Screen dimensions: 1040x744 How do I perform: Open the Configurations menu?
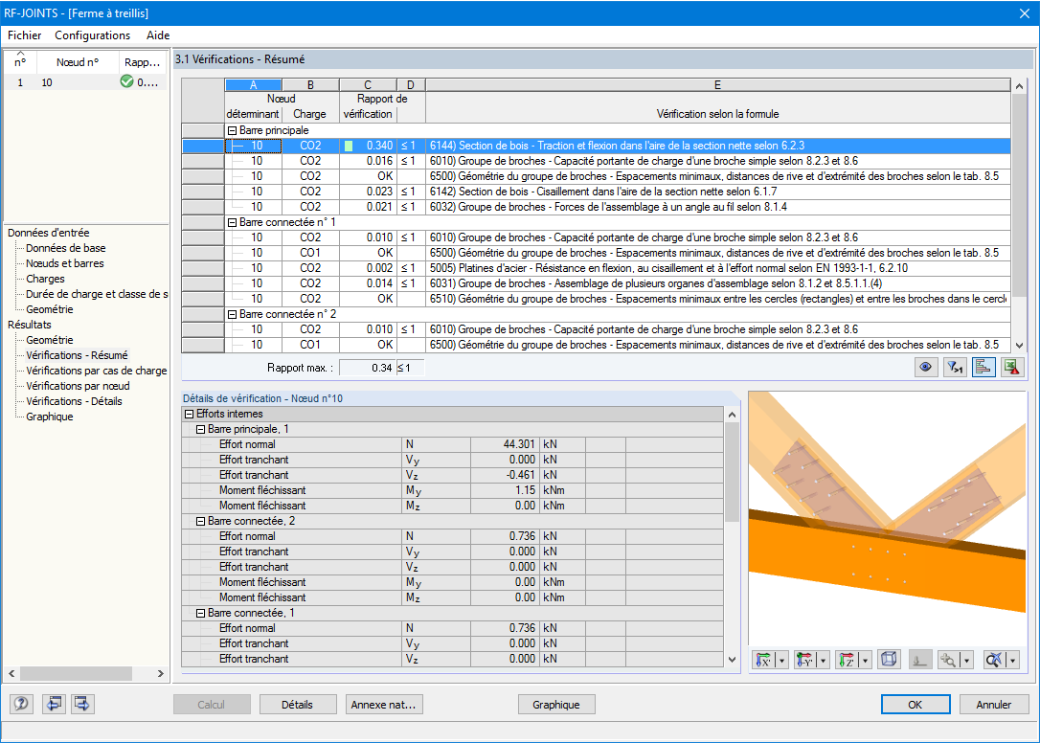pos(92,35)
